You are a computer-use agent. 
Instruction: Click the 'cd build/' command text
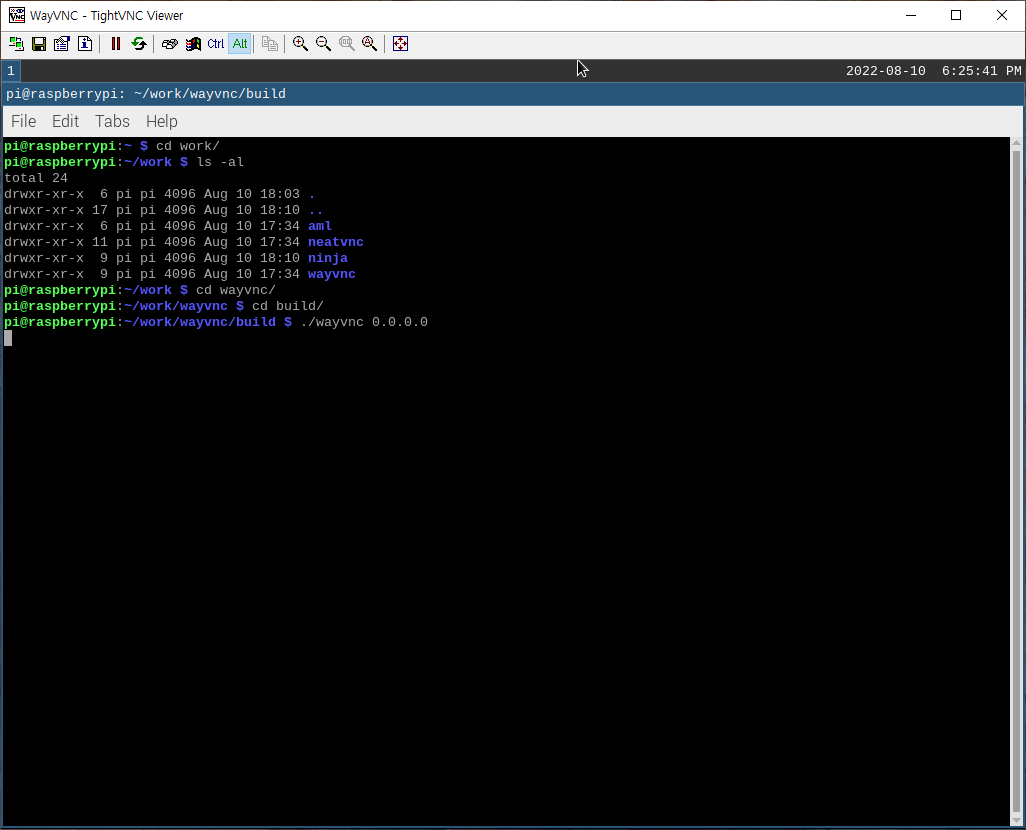tap(288, 306)
